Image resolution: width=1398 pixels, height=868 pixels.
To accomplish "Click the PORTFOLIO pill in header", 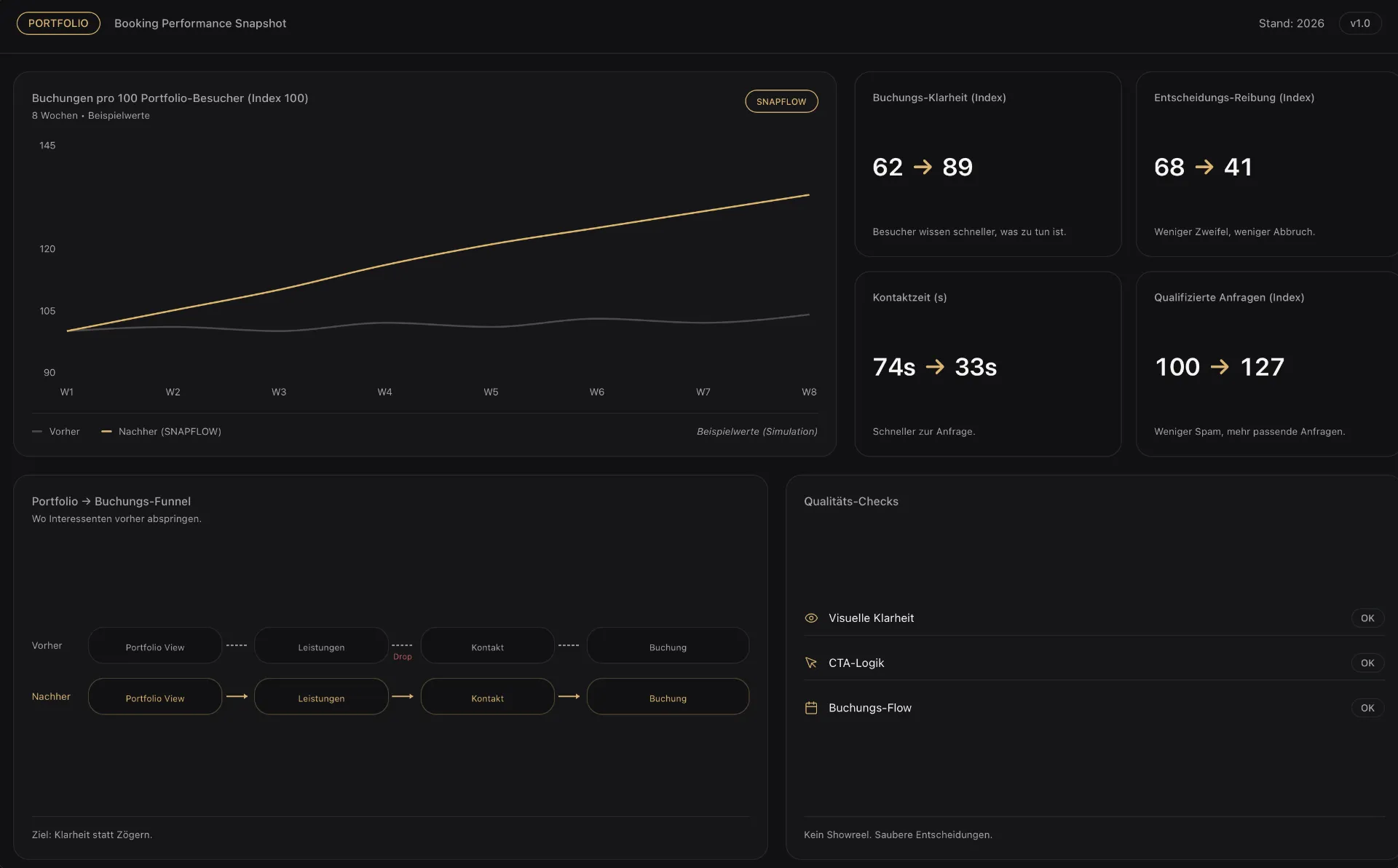I will coord(58,23).
